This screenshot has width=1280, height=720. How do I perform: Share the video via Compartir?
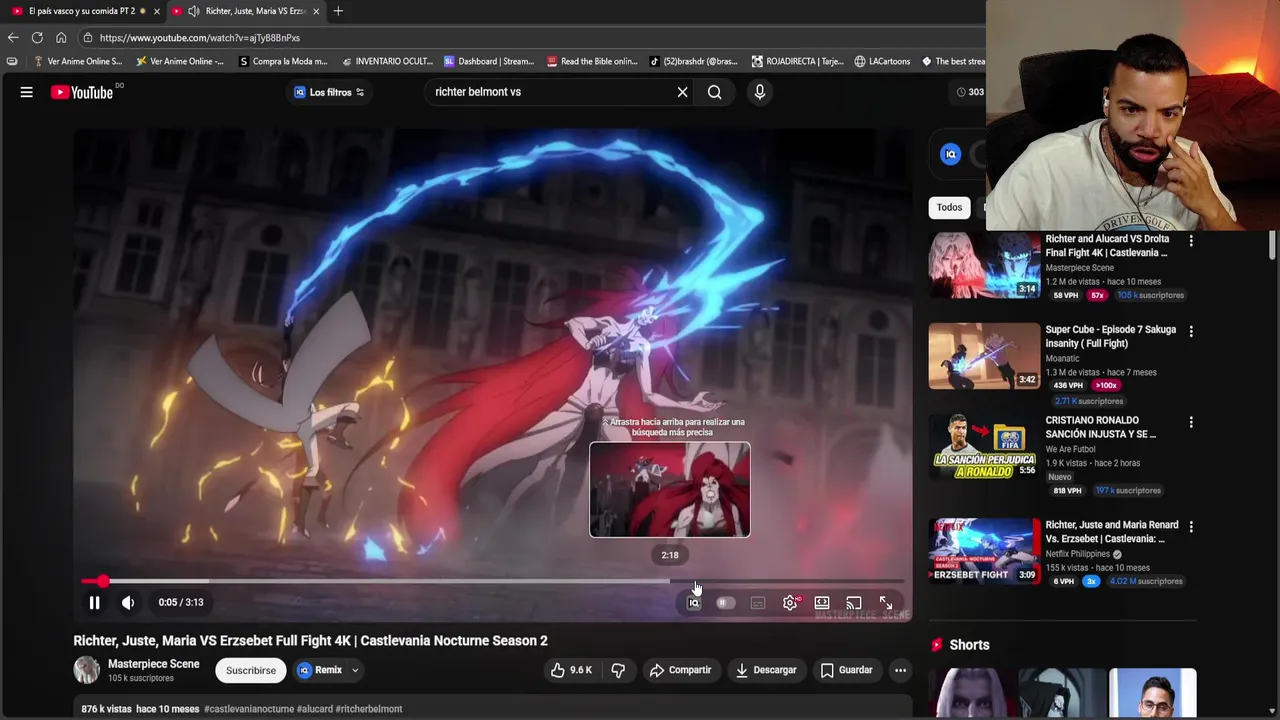pos(681,670)
